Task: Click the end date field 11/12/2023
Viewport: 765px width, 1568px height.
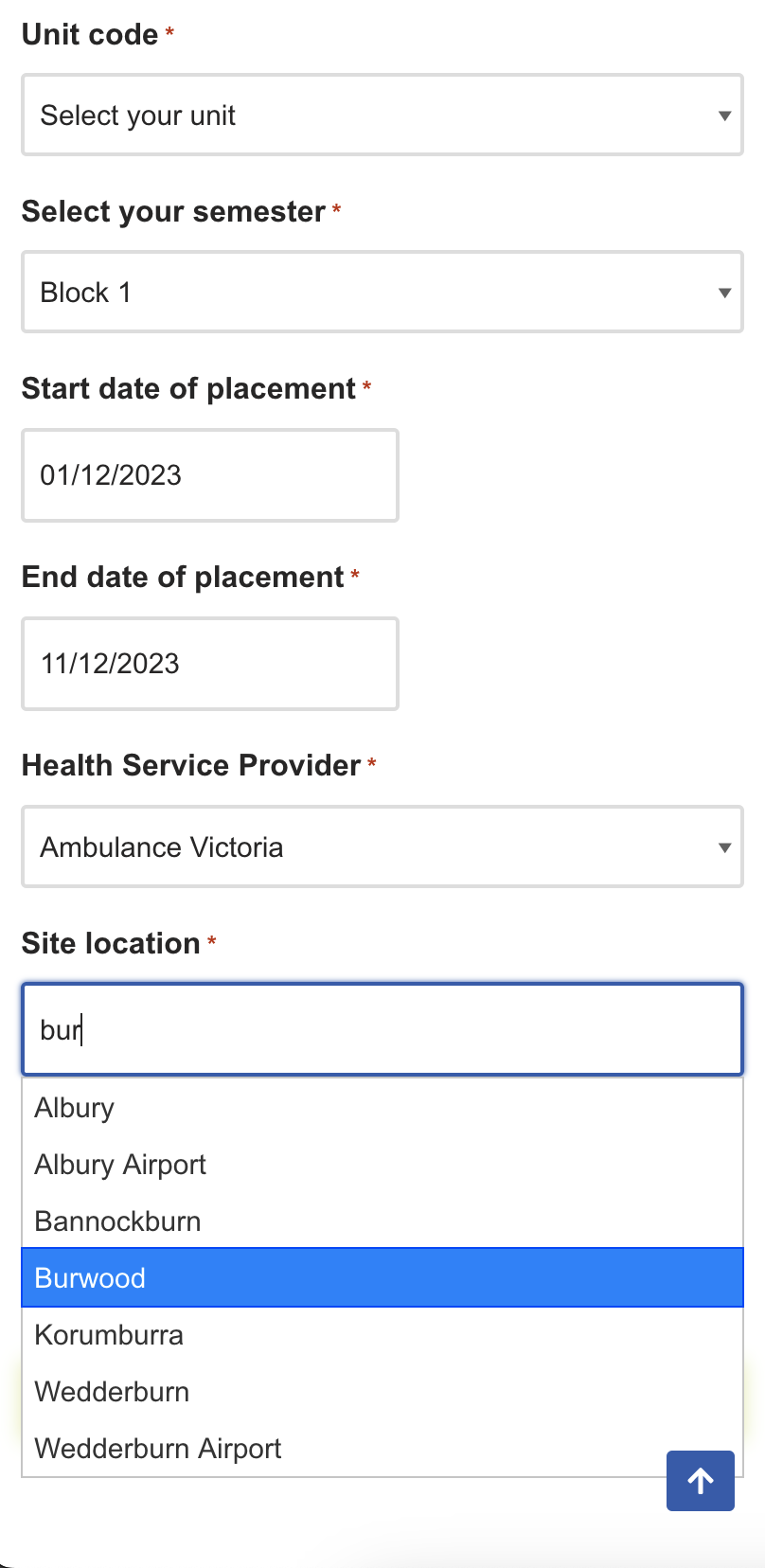Action: click(209, 664)
